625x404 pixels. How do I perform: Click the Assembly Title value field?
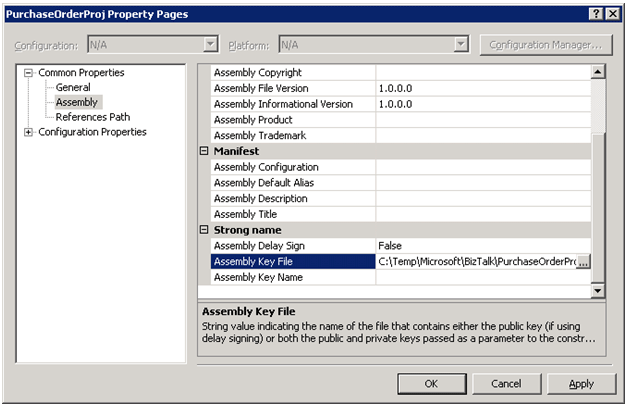(x=483, y=214)
